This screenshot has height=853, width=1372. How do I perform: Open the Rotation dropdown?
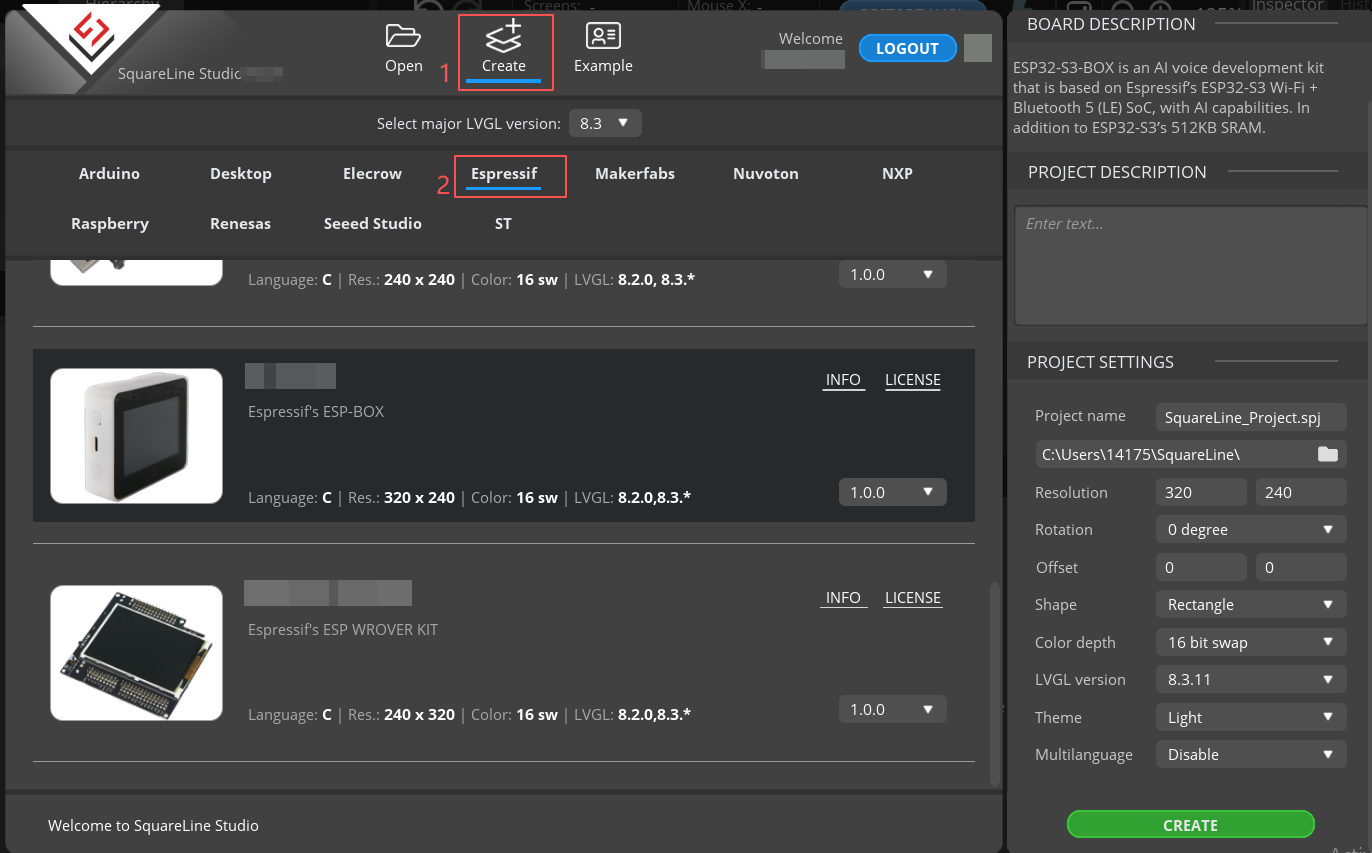[x=1251, y=529]
